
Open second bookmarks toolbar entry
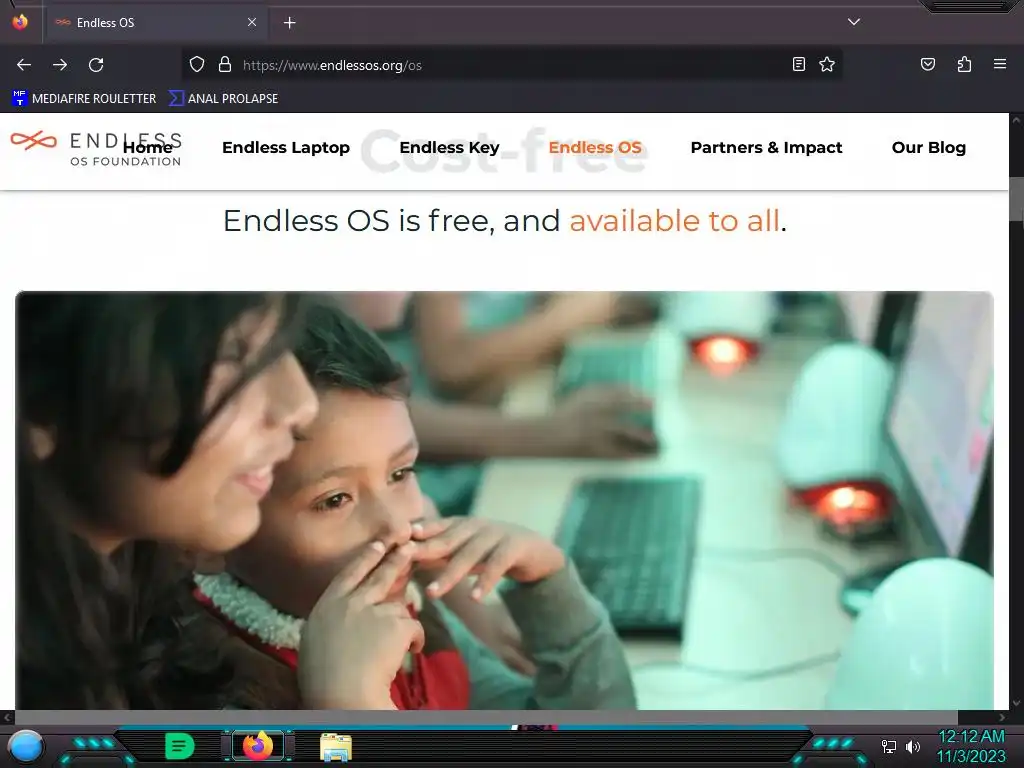tap(223, 99)
